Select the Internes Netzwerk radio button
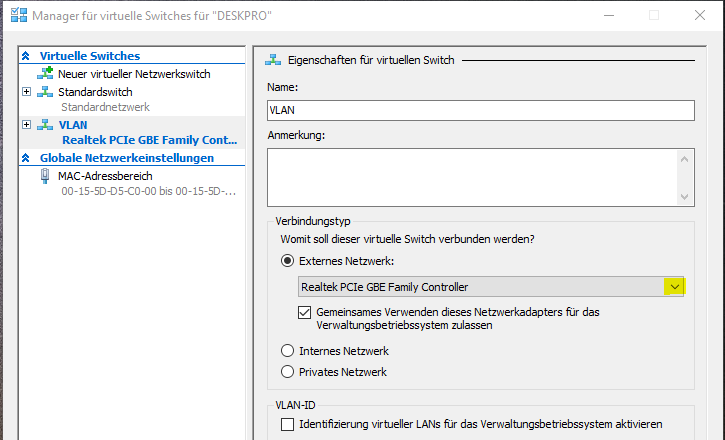 tap(287, 351)
